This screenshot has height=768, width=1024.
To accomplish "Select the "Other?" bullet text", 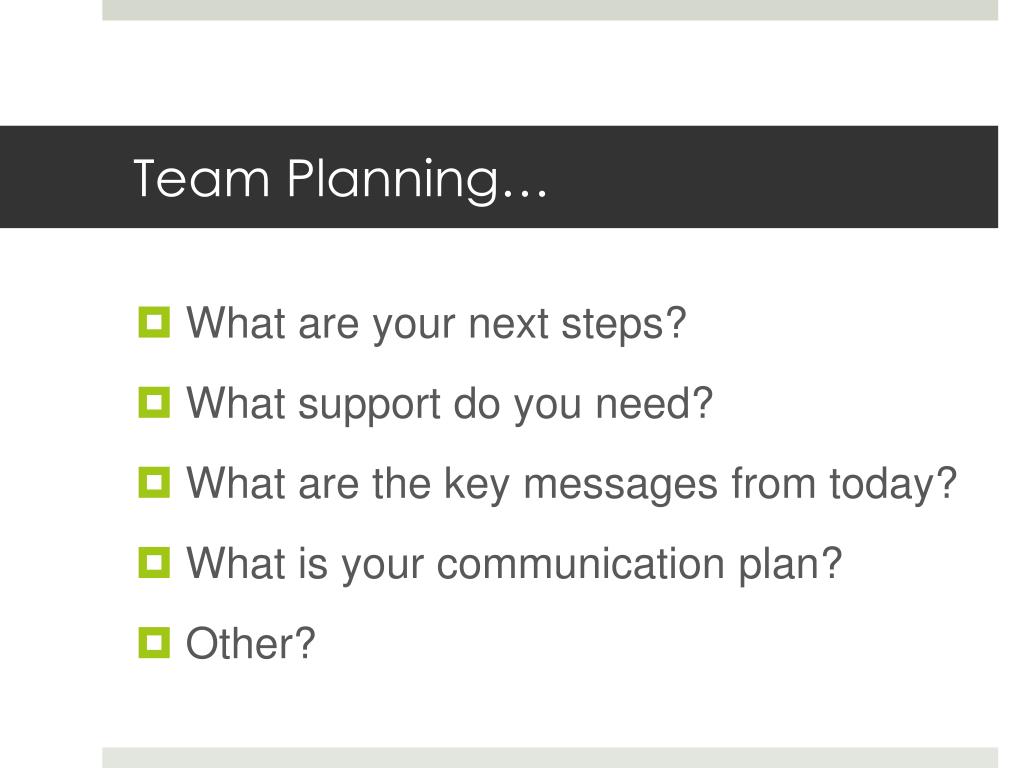I will point(251,643).
